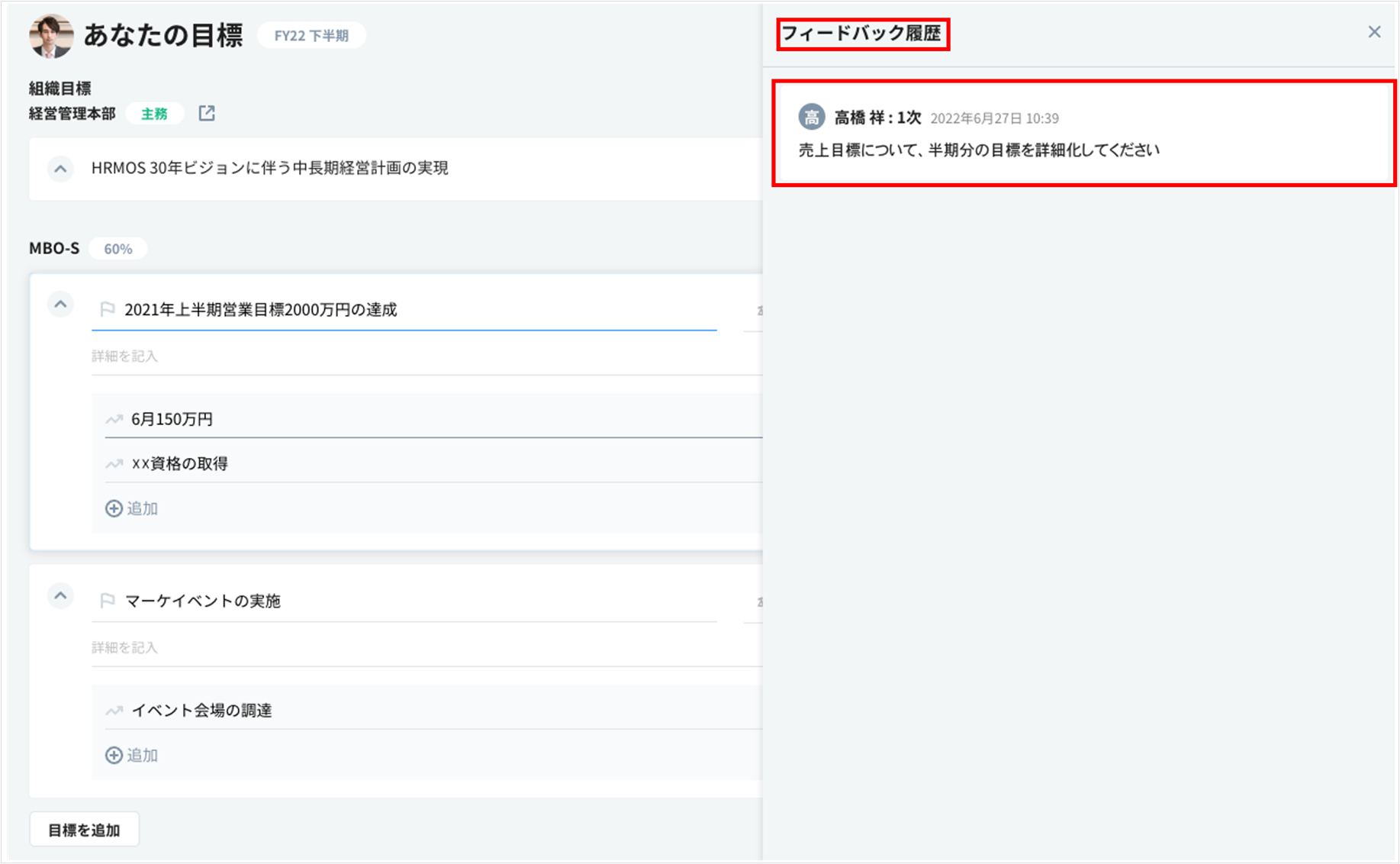Screen dimensions: 1400x864
Task: Click the 主務 green tag
Action: [x=154, y=114]
